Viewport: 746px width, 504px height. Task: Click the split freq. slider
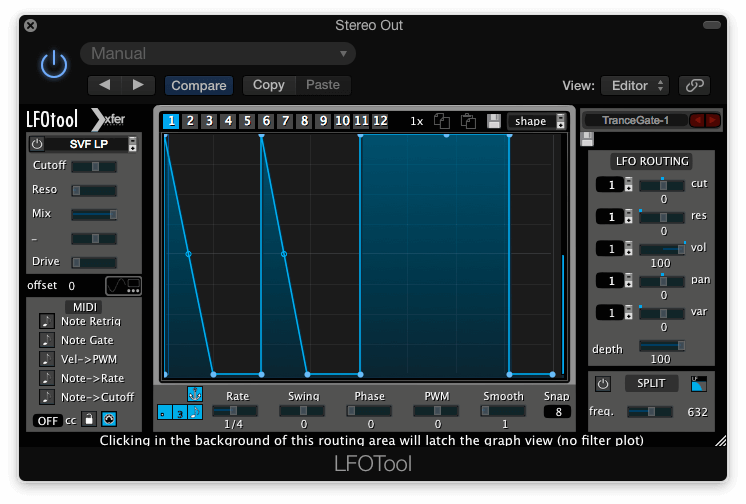650,412
